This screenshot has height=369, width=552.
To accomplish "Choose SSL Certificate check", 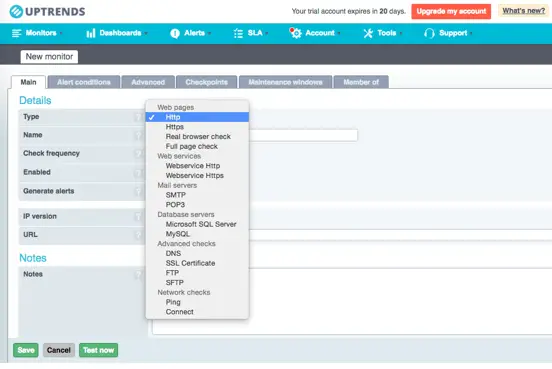I will pyautogui.click(x=197, y=263).
